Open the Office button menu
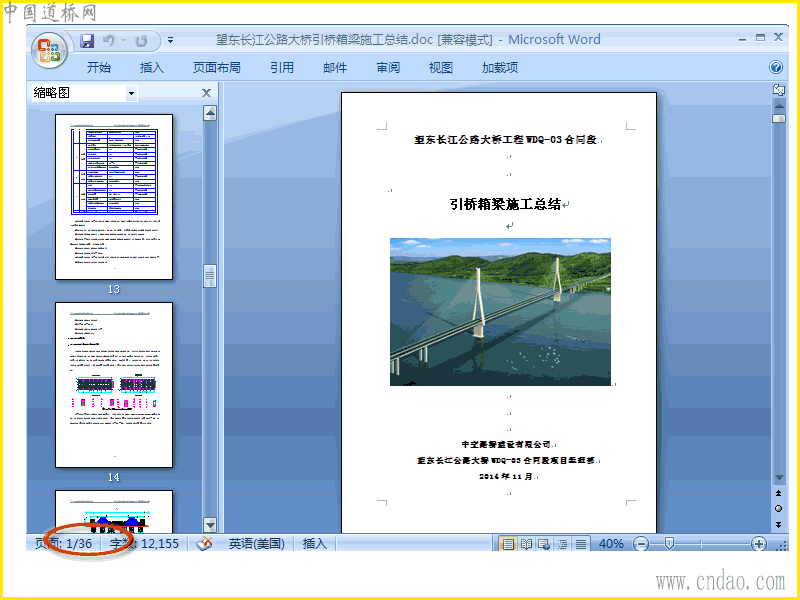 click(49, 50)
